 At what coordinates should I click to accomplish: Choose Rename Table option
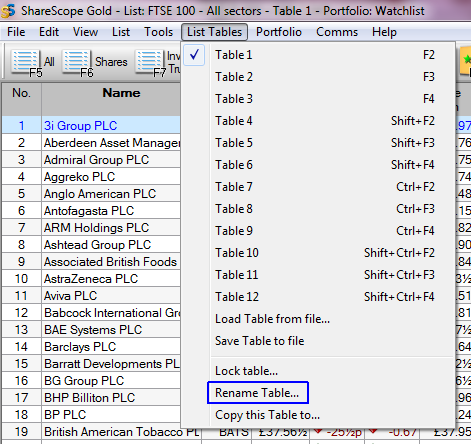pos(318,393)
